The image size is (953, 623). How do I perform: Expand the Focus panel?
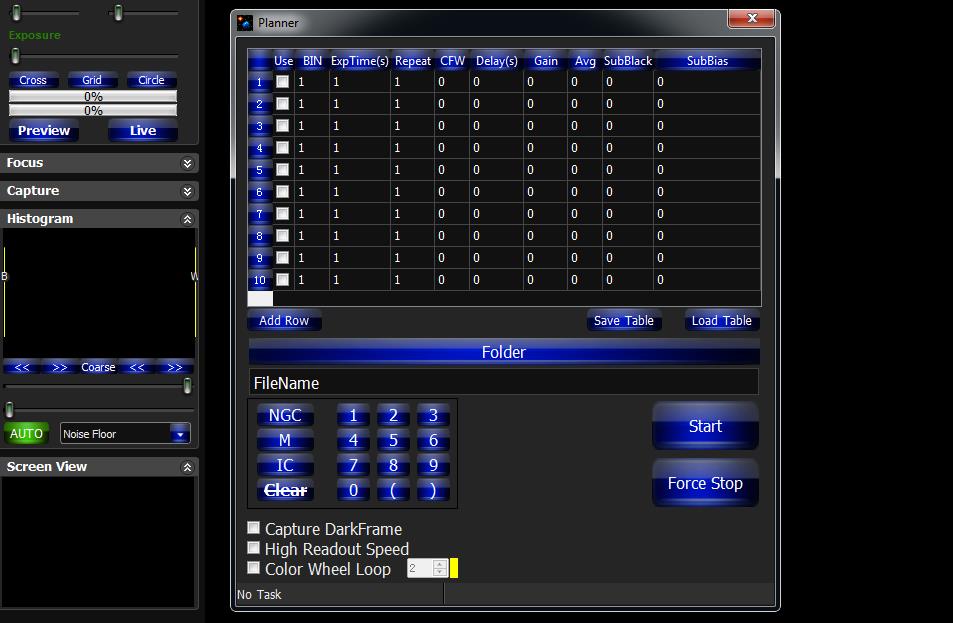187,163
